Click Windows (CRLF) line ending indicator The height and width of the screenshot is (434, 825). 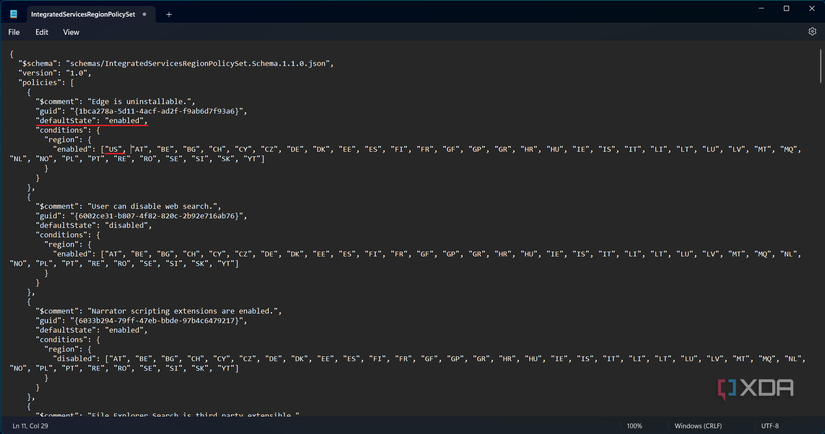point(698,426)
